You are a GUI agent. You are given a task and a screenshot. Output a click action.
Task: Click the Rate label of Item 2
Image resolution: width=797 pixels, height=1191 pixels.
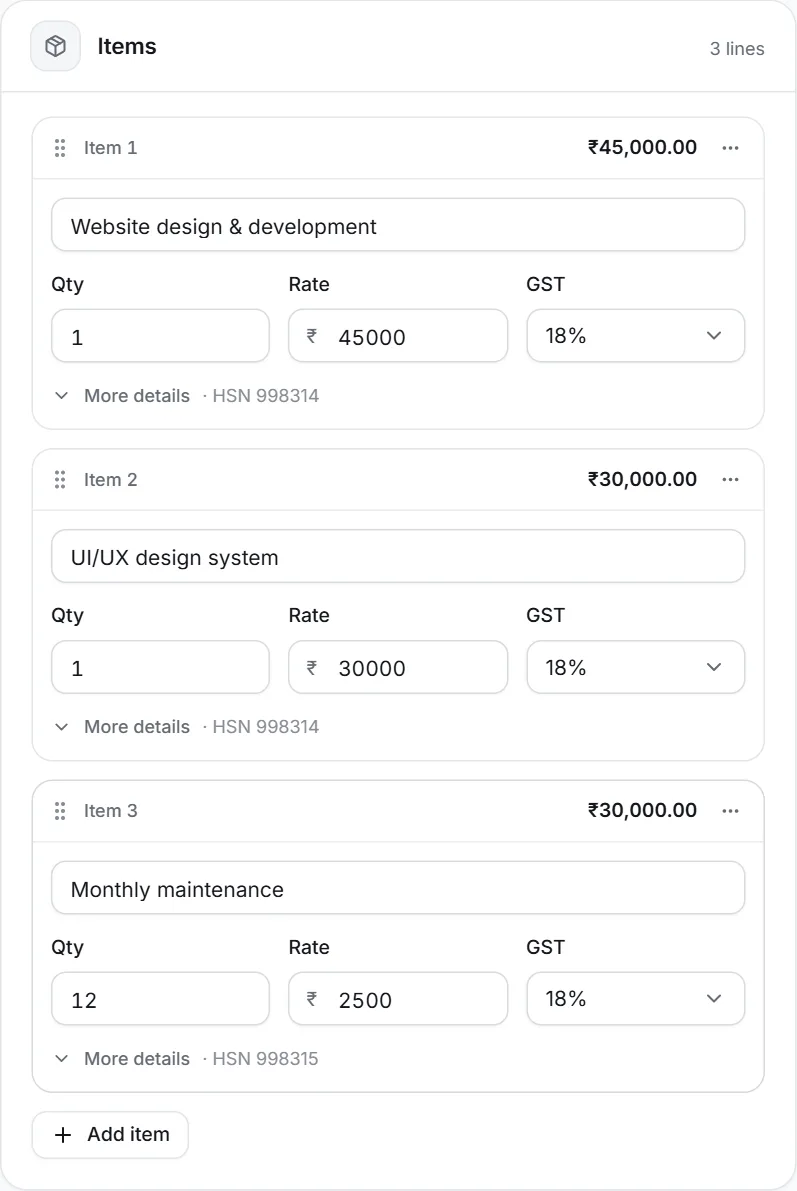pyautogui.click(x=309, y=615)
